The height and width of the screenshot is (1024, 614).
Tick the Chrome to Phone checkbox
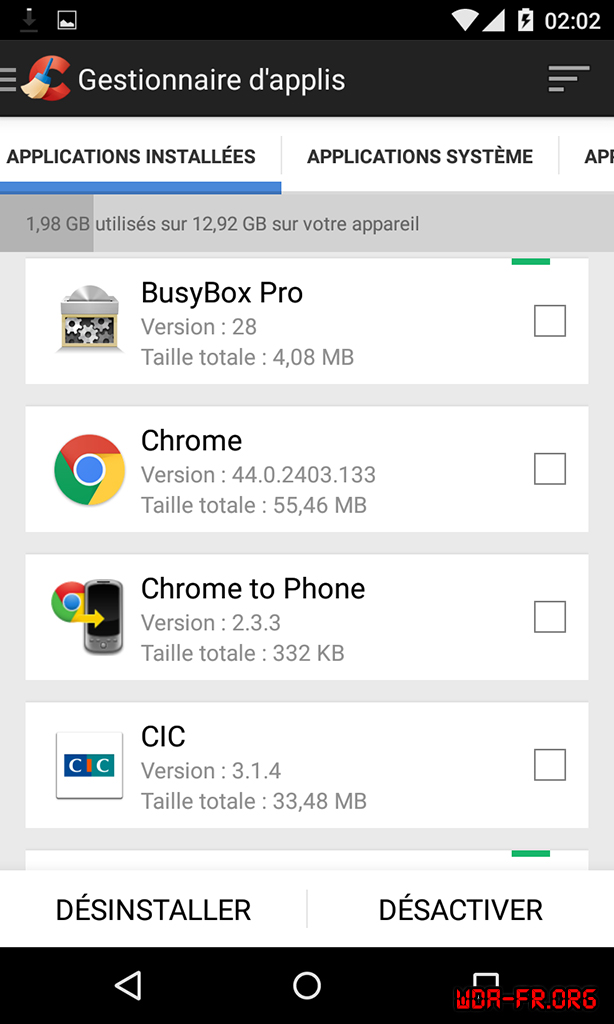[x=549, y=617]
